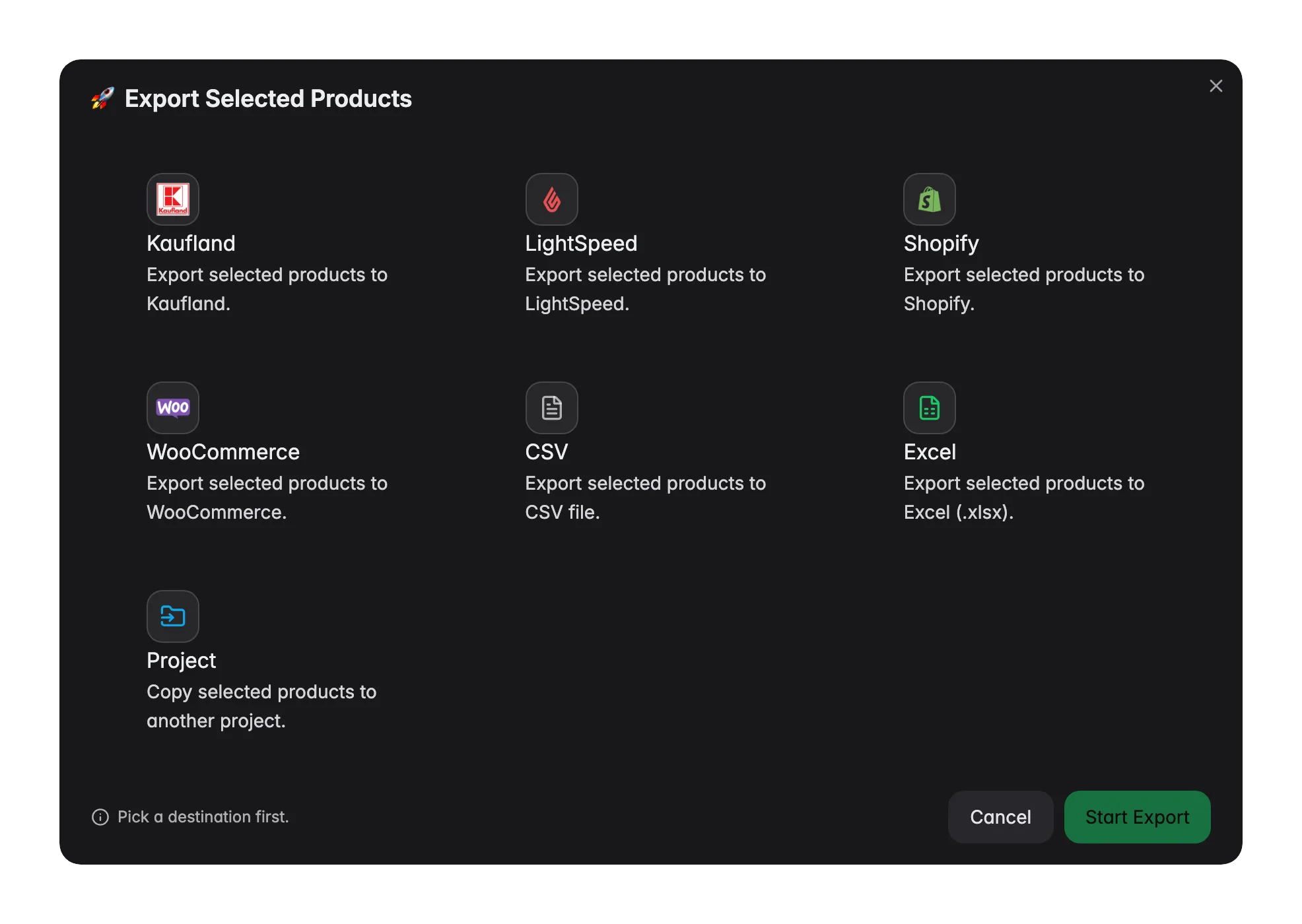Click 'Export selected products to WooCommerce.' description
This screenshot has width=1302, height=924.
tap(267, 498)
